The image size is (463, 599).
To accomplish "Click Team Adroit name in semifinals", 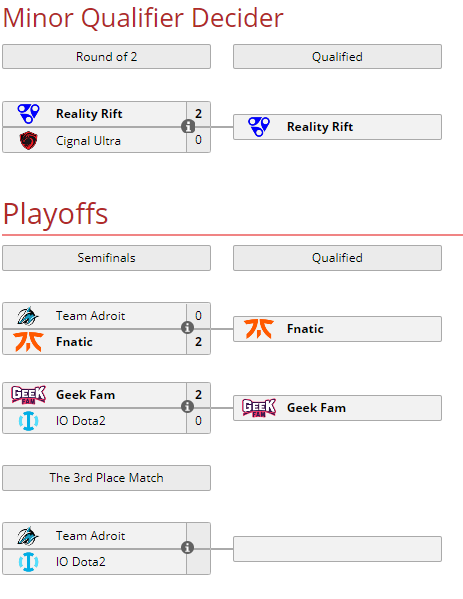I will [91, 316].
